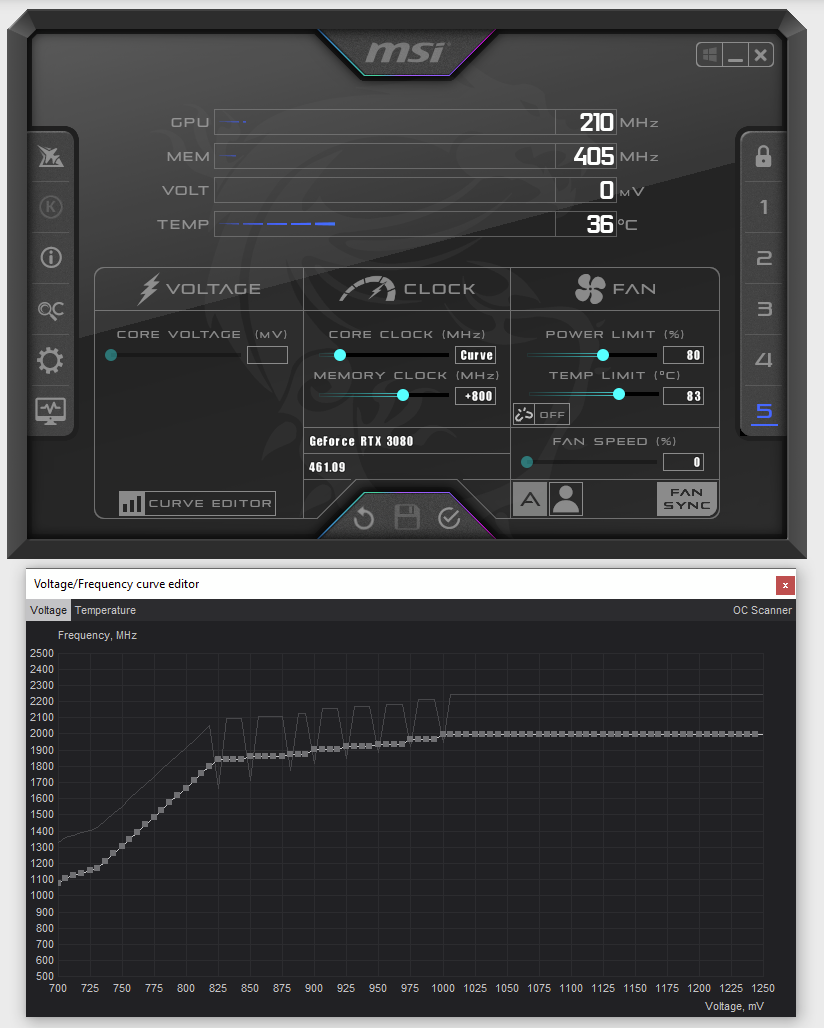Select the curve point at 1000 mV

coord(443,734)
